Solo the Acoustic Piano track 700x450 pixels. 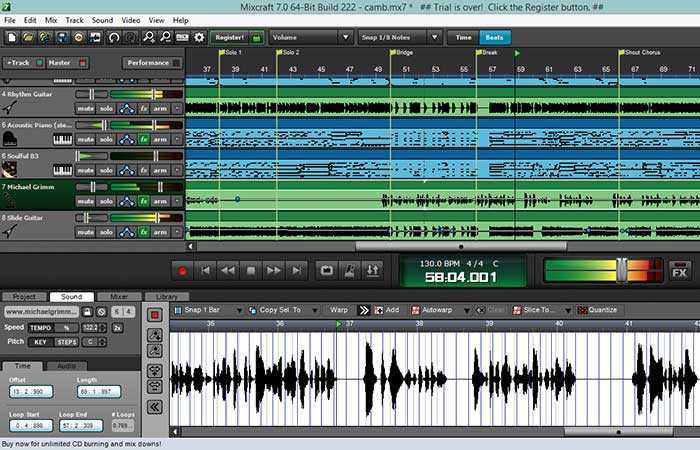pos(106,139)
